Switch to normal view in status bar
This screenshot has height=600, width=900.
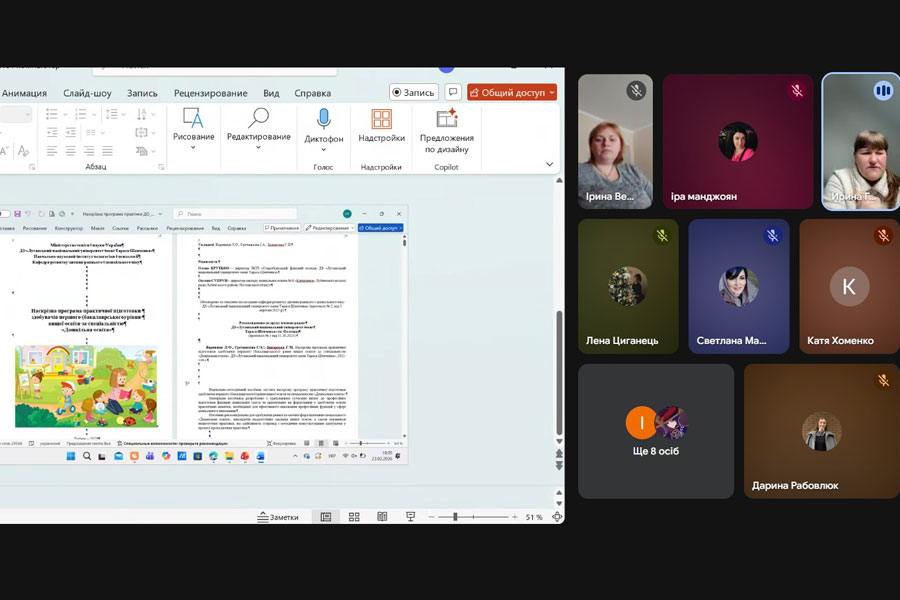point(326,517)
